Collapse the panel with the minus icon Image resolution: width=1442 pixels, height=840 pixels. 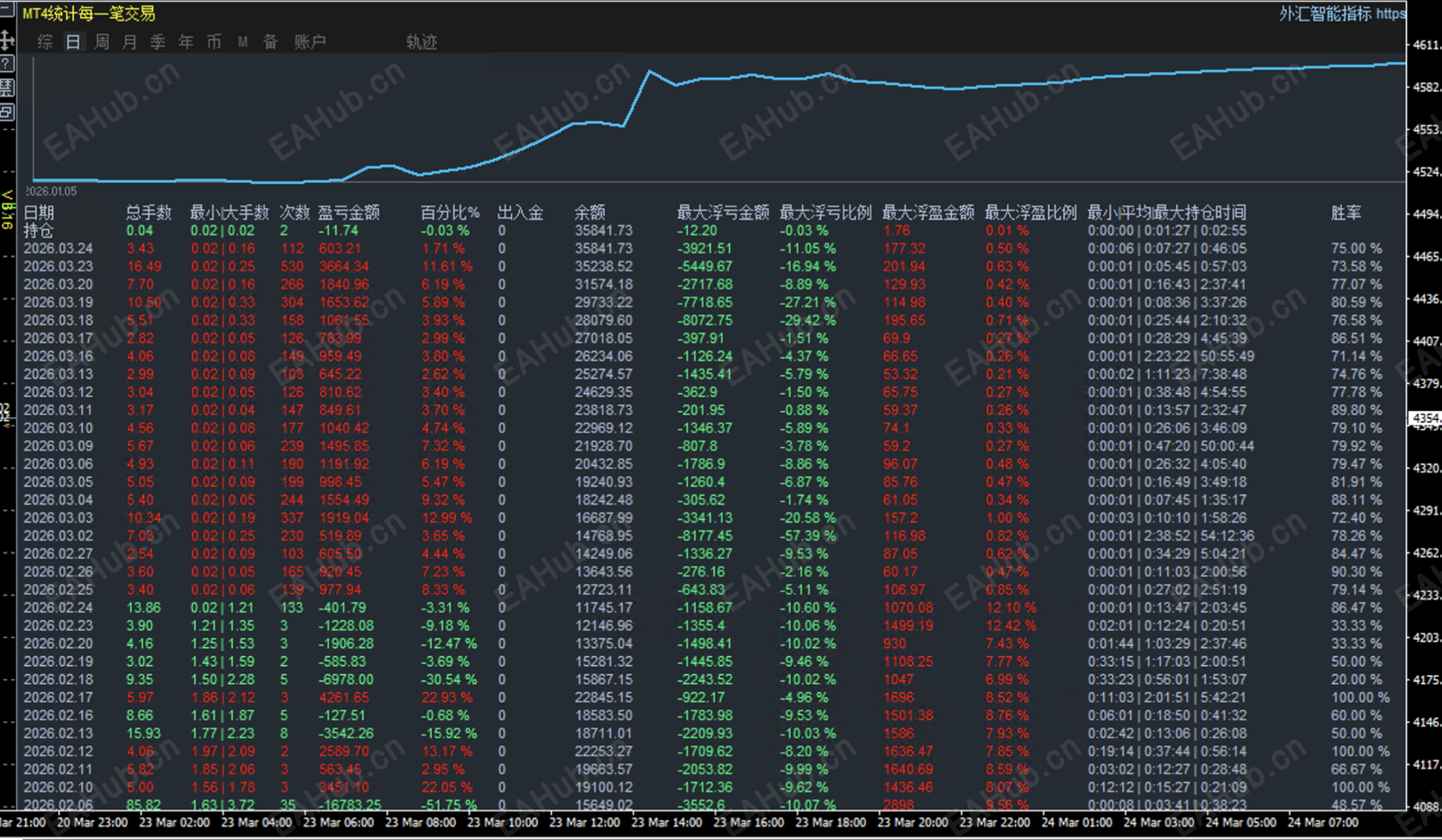click(x=6, y=11)
